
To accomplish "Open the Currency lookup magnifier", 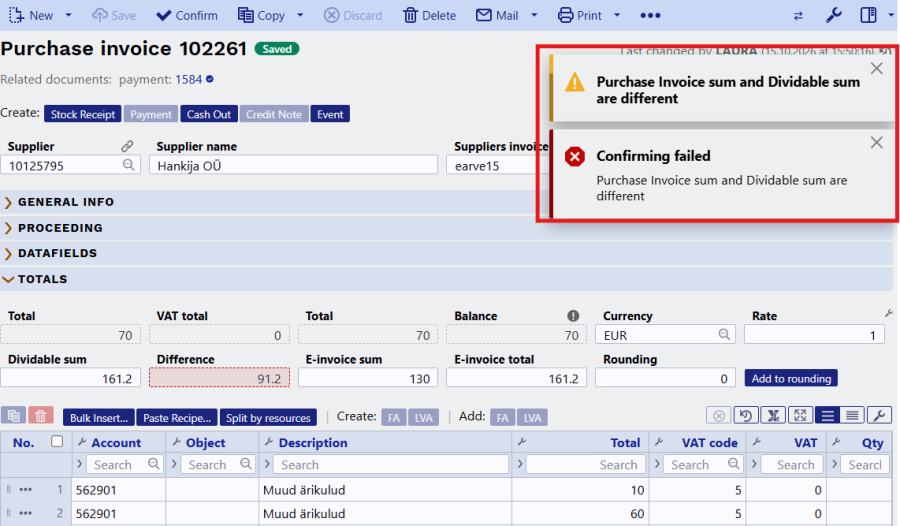I will coord(724,334).
